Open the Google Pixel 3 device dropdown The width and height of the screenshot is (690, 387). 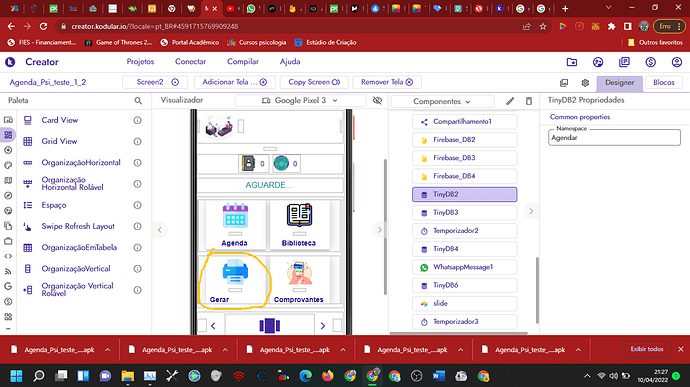[x=300, y=100]
